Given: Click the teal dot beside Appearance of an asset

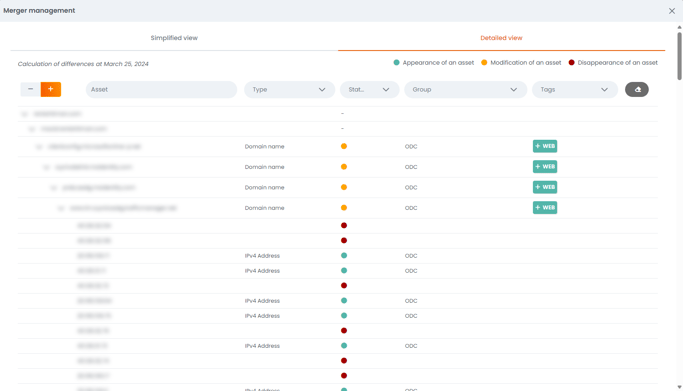Looking at the screenshot, I should tap(396, 63).
